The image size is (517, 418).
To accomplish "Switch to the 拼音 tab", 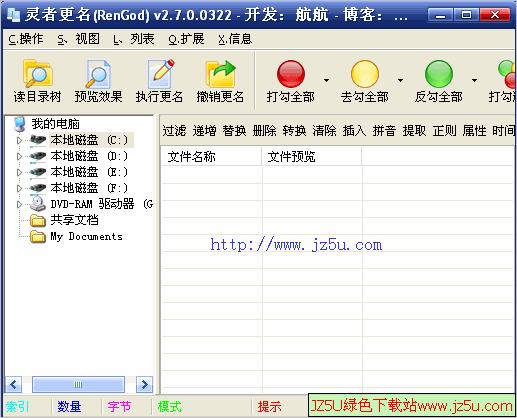I will pyautogui.click(x=384, y=131).
